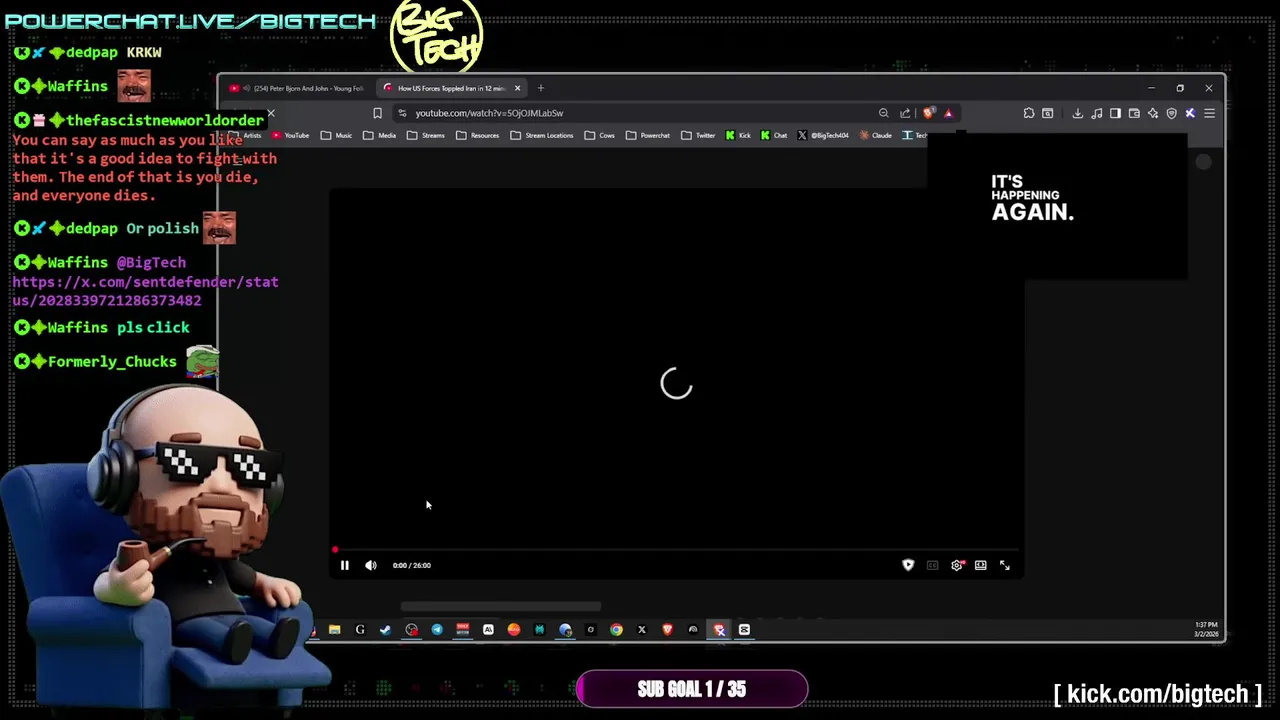Image resolution: width=1280 pixels, height=720 pixels.
Task: Enter fullscreen mode in the video player
Action: pos(1005,566)
